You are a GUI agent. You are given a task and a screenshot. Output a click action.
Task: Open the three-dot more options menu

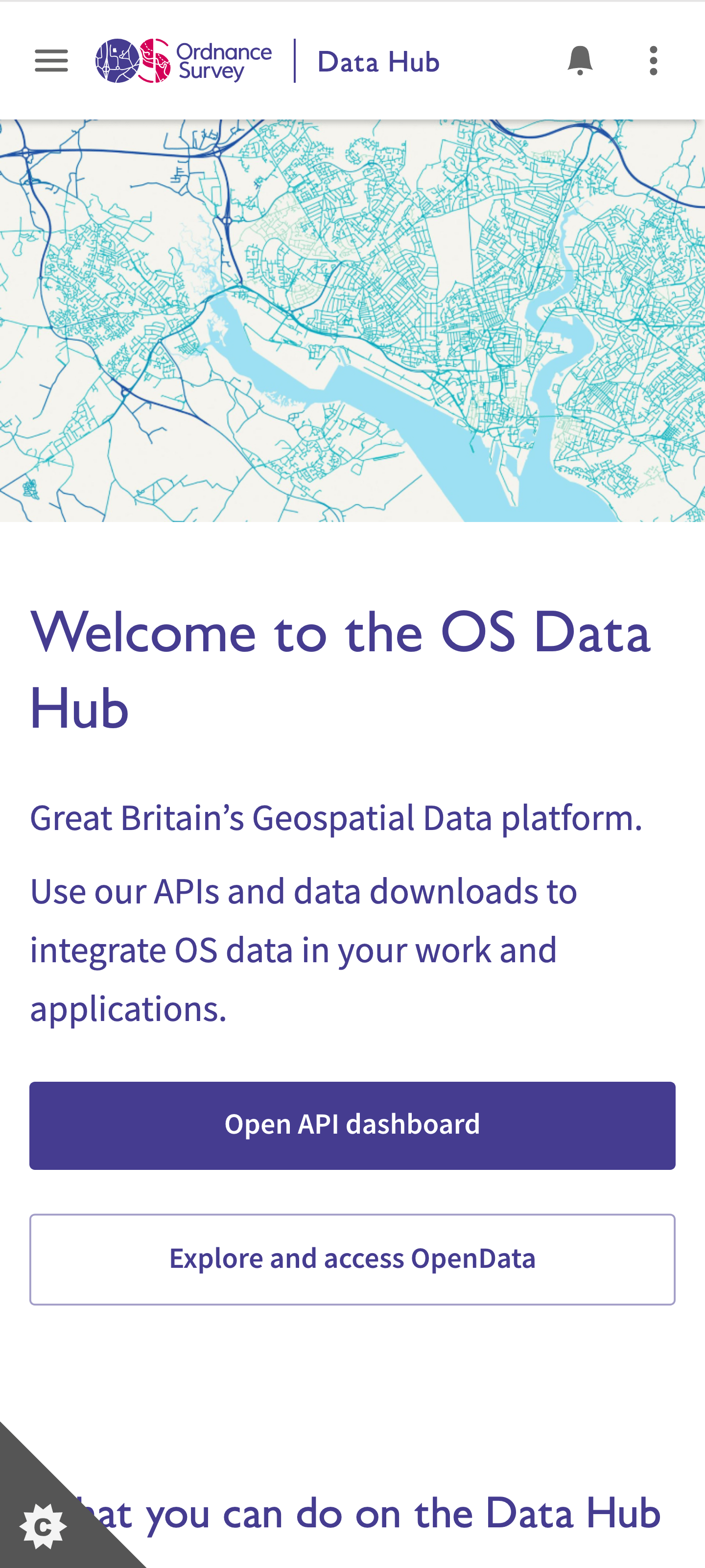(653, 61)
